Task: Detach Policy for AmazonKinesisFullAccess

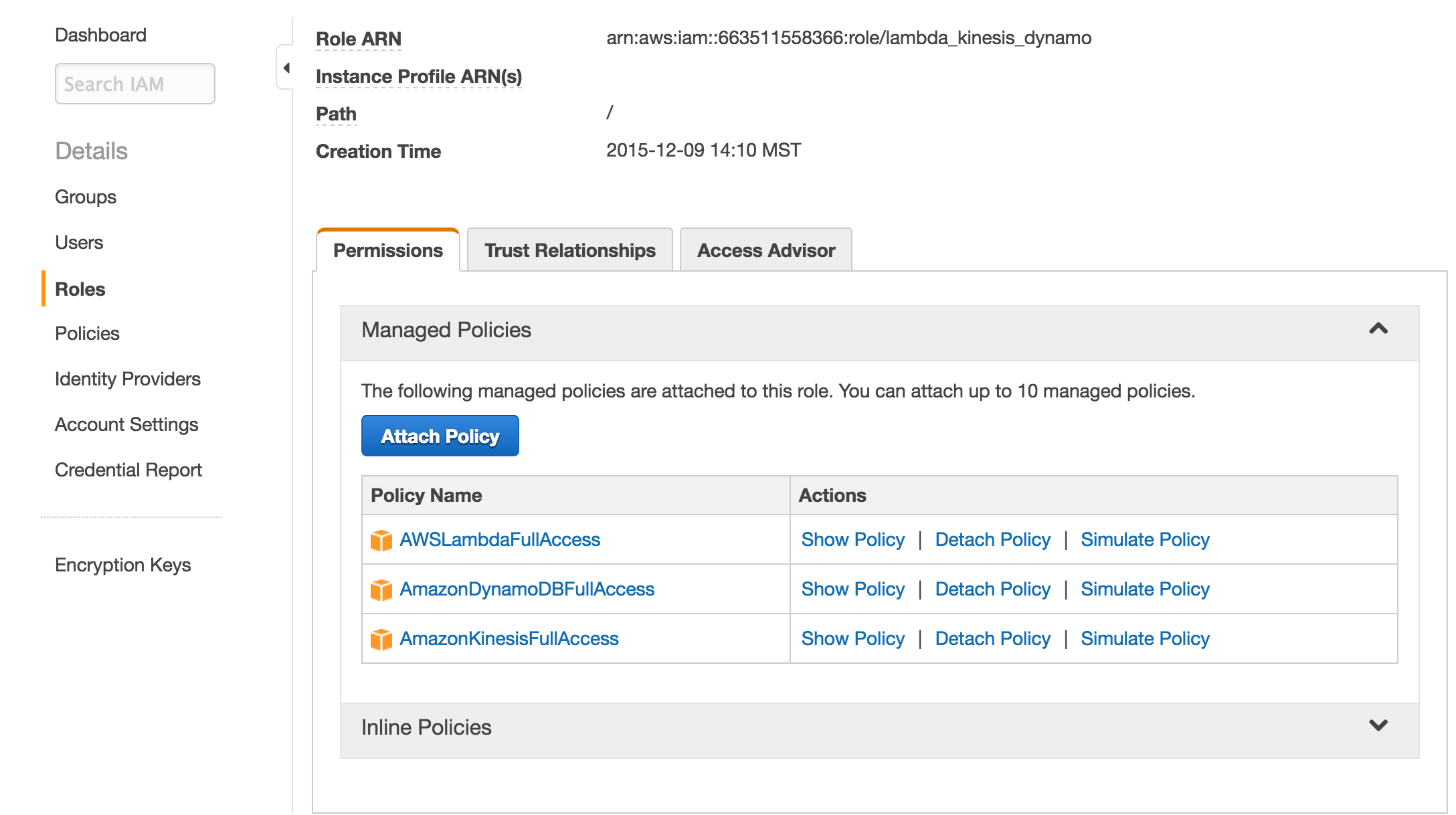Action: (993, 638)
